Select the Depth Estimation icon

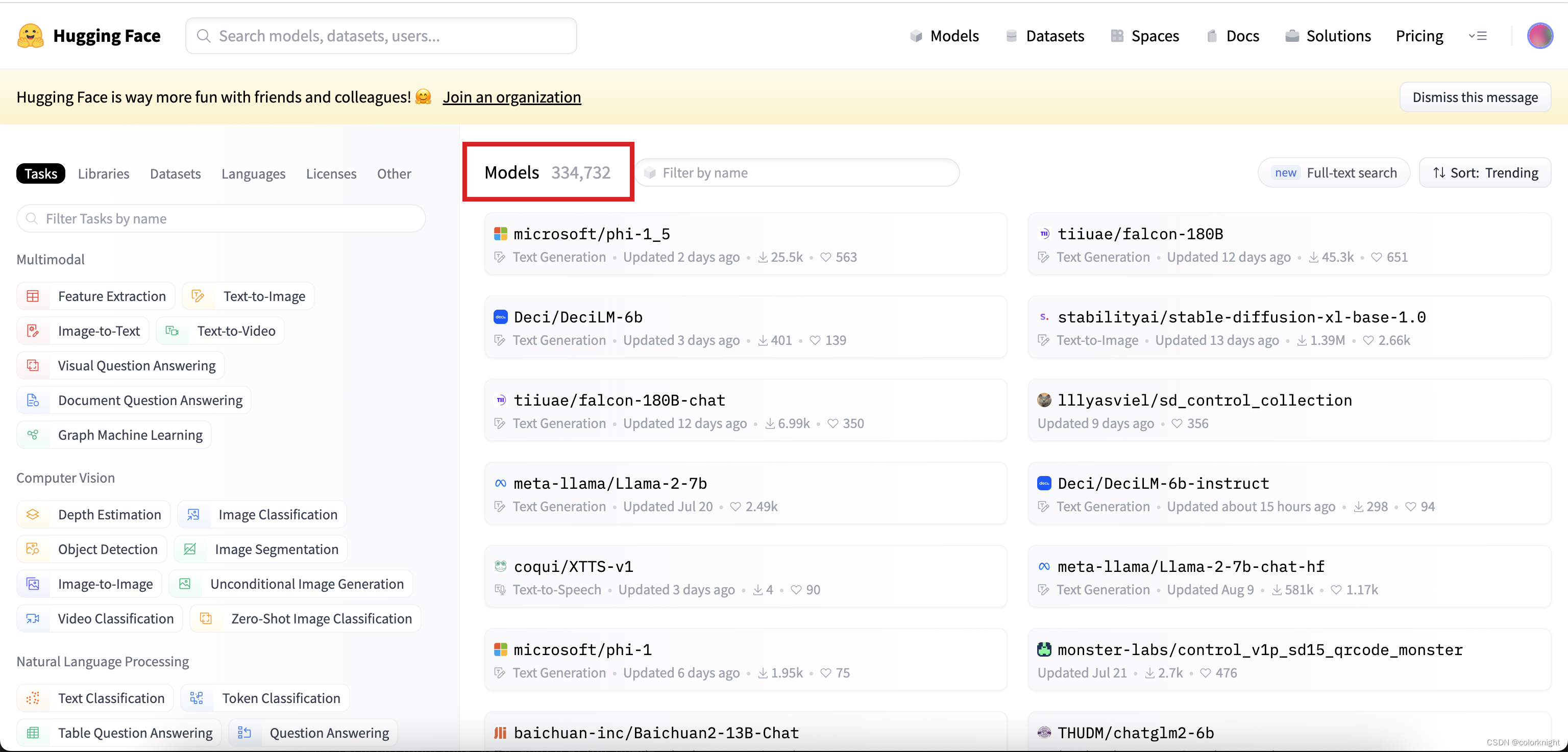click(x=33, y=515)
